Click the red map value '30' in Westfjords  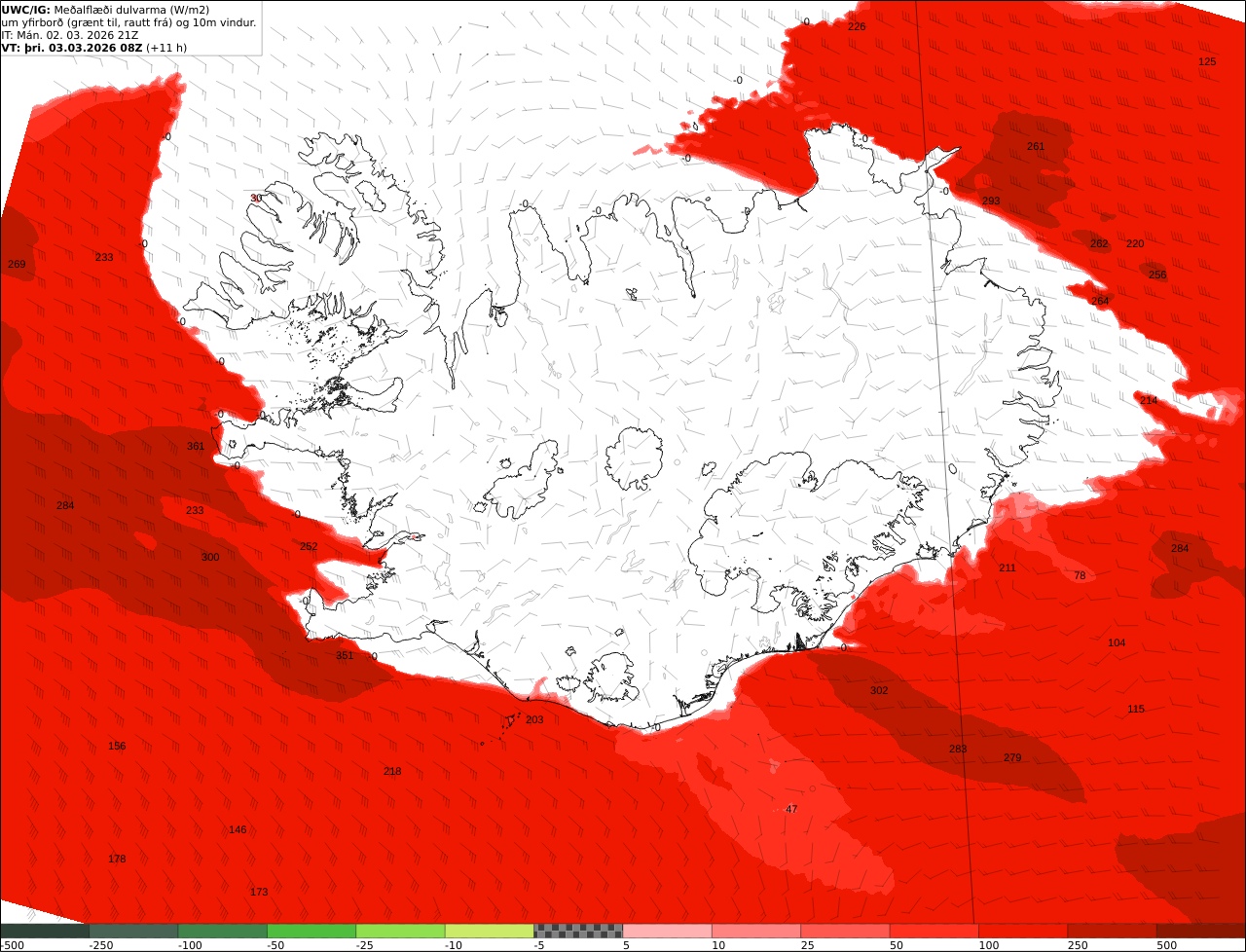256,198
